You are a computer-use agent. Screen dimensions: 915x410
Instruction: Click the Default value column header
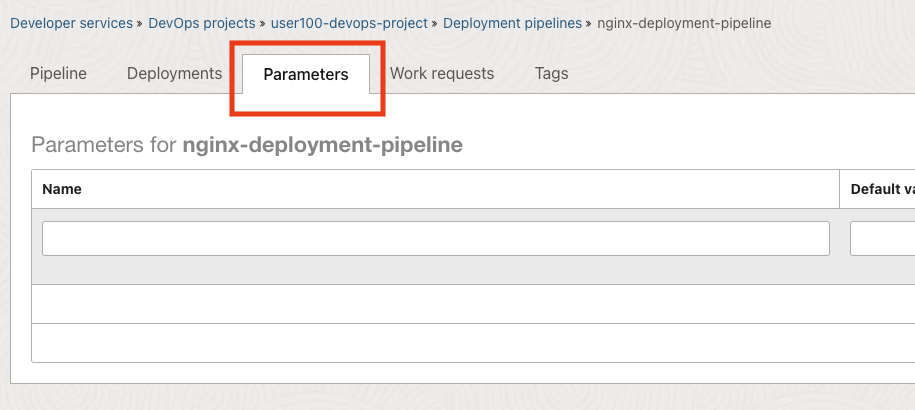tap(882, 189)
